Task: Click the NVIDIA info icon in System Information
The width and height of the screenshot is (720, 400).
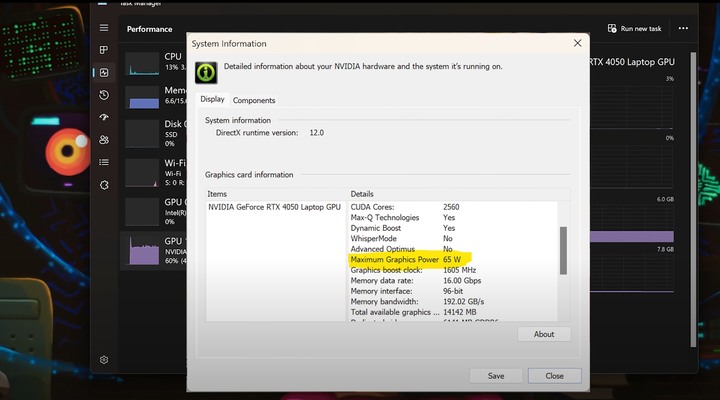Action: (206, 73)
